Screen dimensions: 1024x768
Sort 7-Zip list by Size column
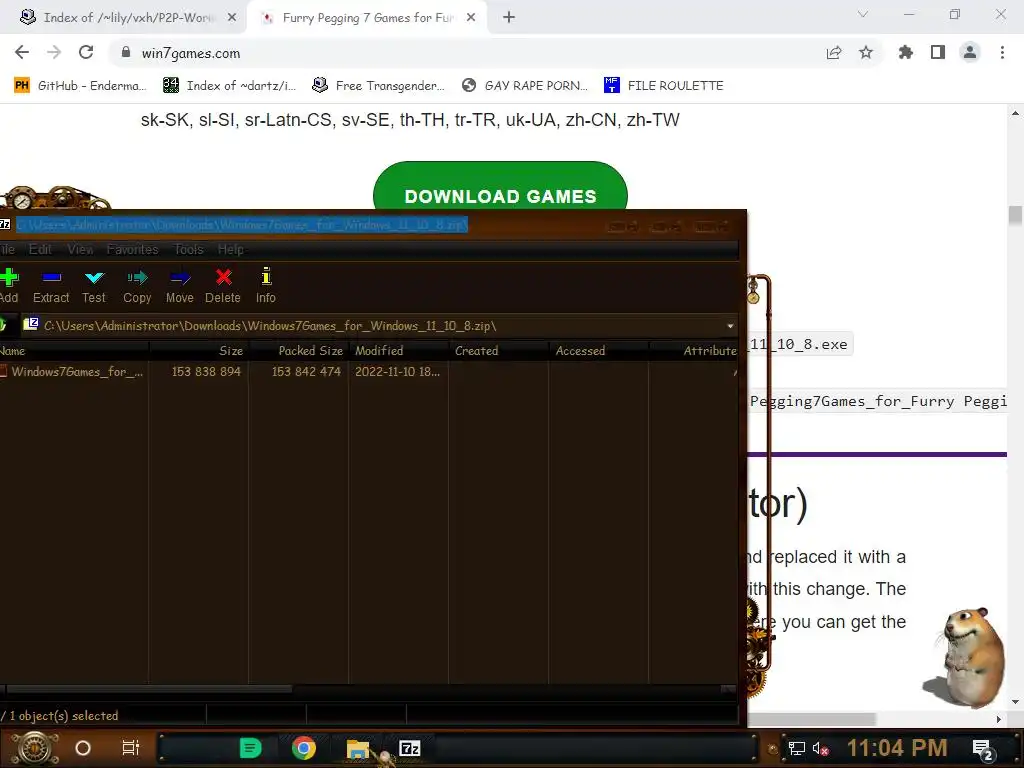(199, 351)
